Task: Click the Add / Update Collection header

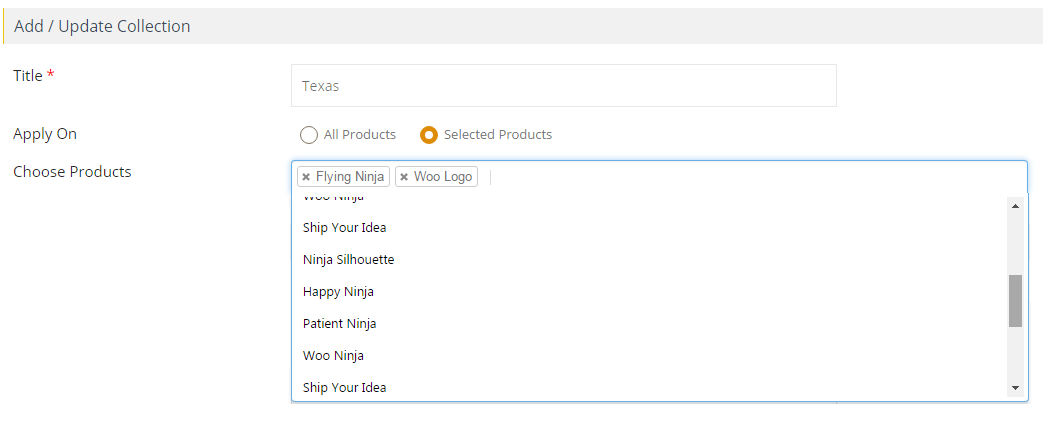Action: click(102, 27)
